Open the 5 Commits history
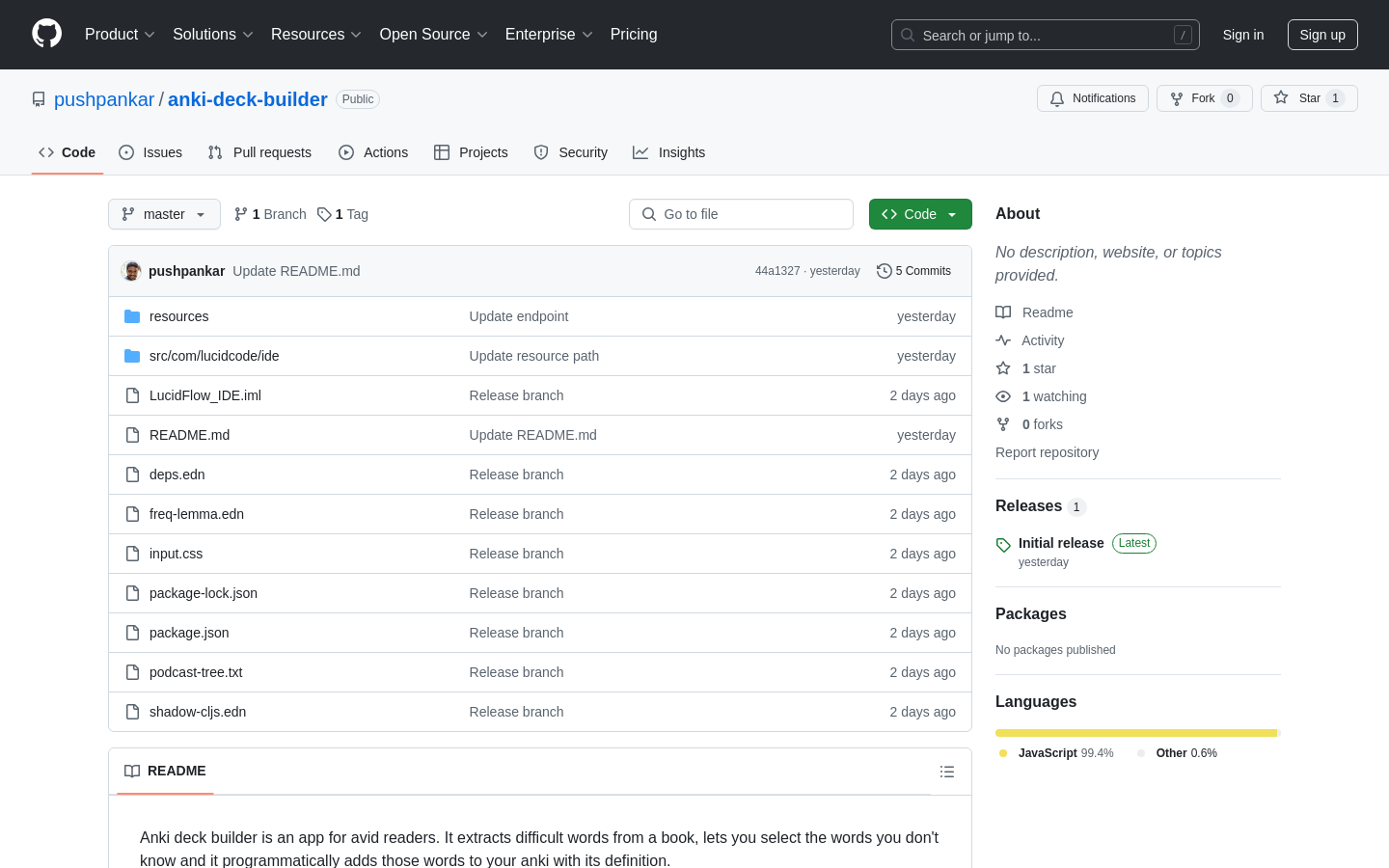This screenshot has width=1389, height=868. click(x=913, y=271)
